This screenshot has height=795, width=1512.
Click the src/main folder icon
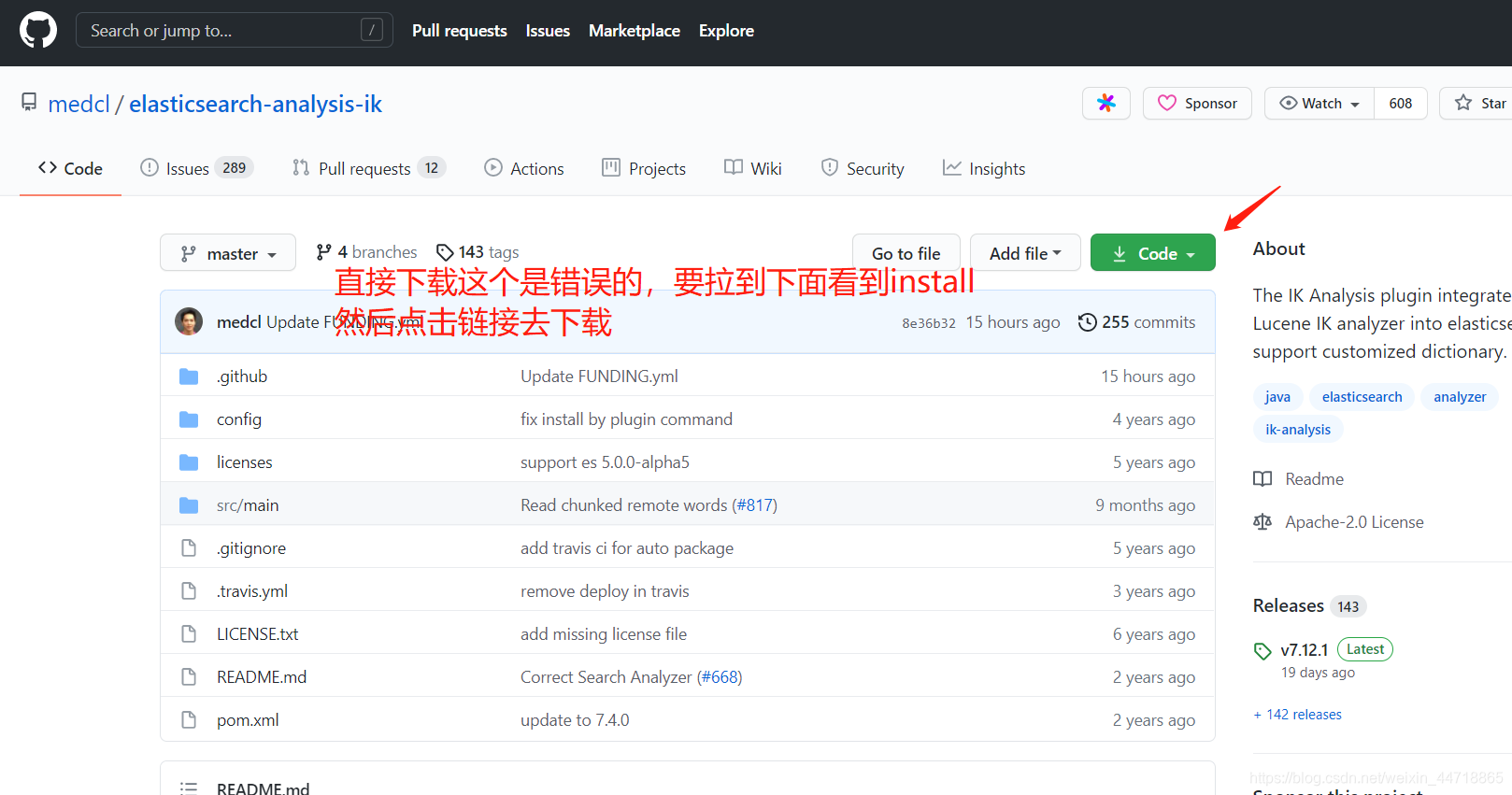[x=189, y=505]
